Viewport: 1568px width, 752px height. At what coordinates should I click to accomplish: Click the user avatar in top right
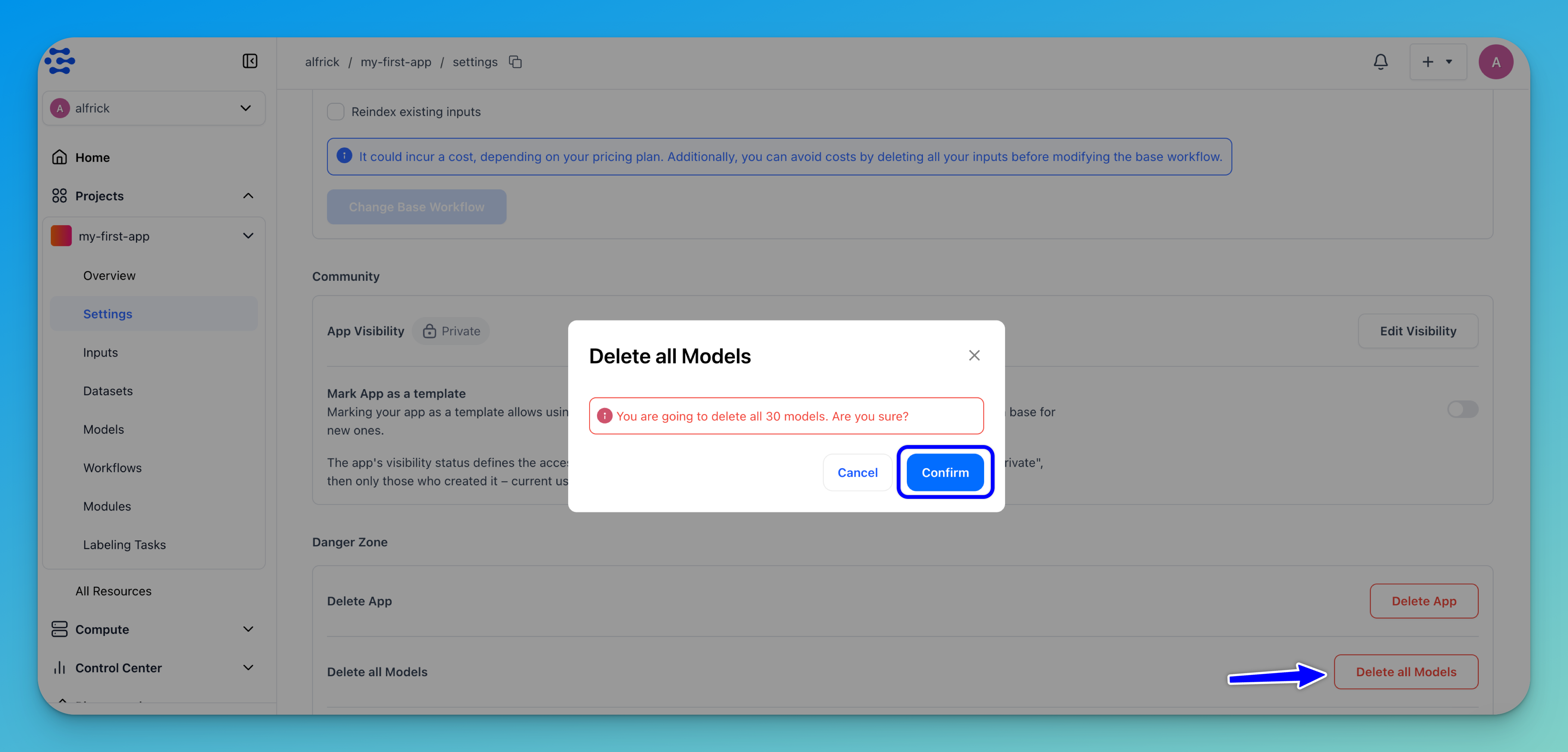coord(1496,62)
